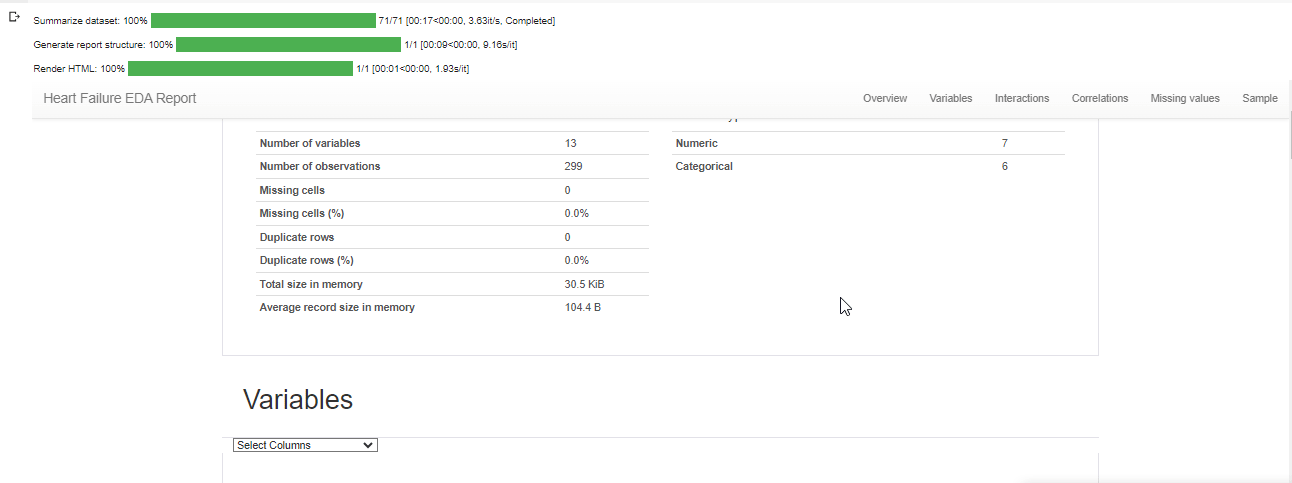Click the 30.5 KiB memory value
Viewport: 1292px width, 483px height.
pyautogui.click(x=584, y=284)
